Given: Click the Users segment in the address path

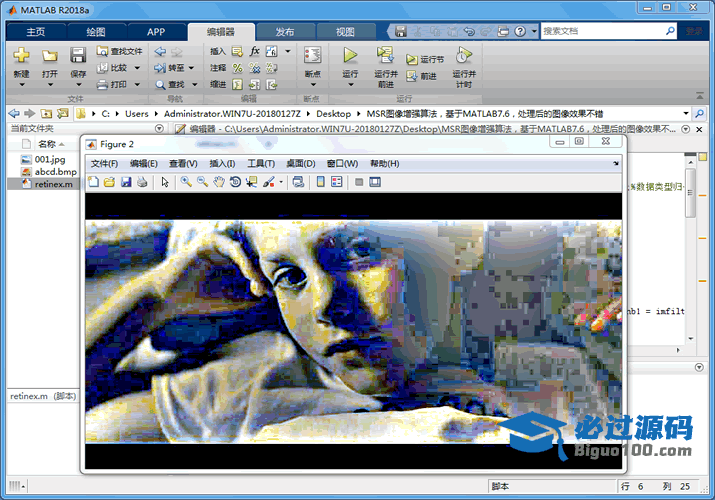Looking at the screenshot, I should pyautogui.click(x=137, y=113).
